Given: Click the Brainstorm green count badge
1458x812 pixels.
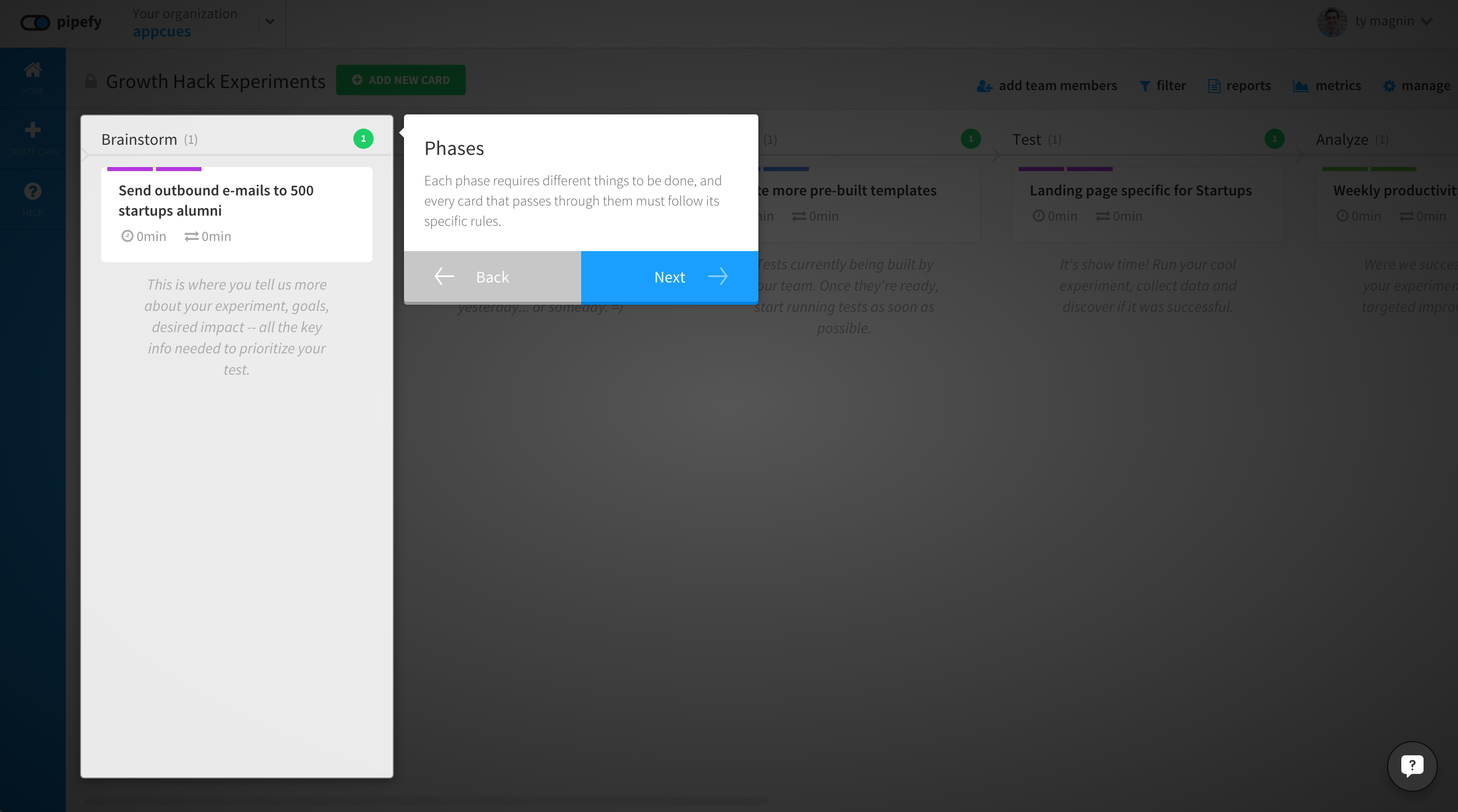Looking at the screenshot, I should (x=363, y=139).
